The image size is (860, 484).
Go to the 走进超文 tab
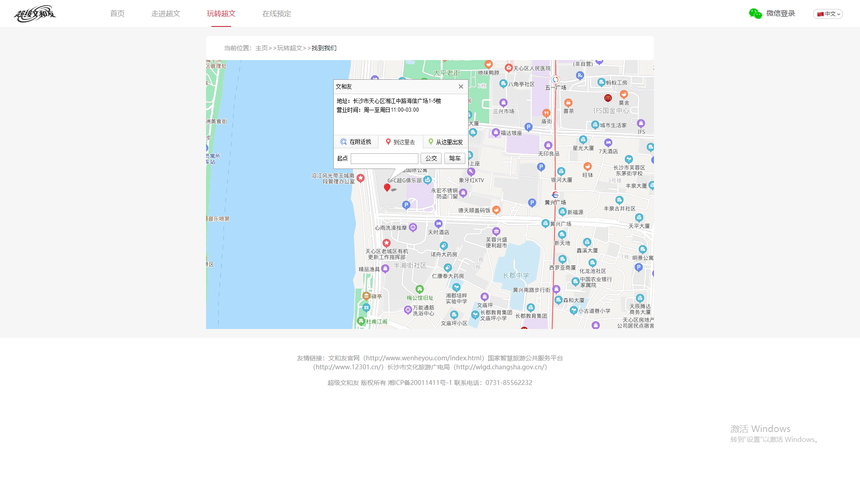coord(166,14)
